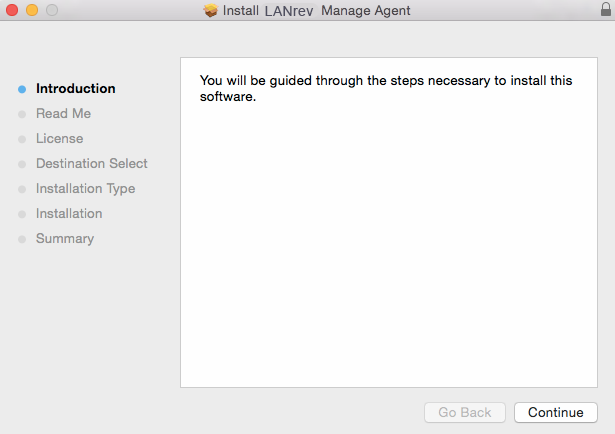This screenshot has height=434, width=615.
Task: Select the Destination Select step label
Action: (x=91, y=163)
